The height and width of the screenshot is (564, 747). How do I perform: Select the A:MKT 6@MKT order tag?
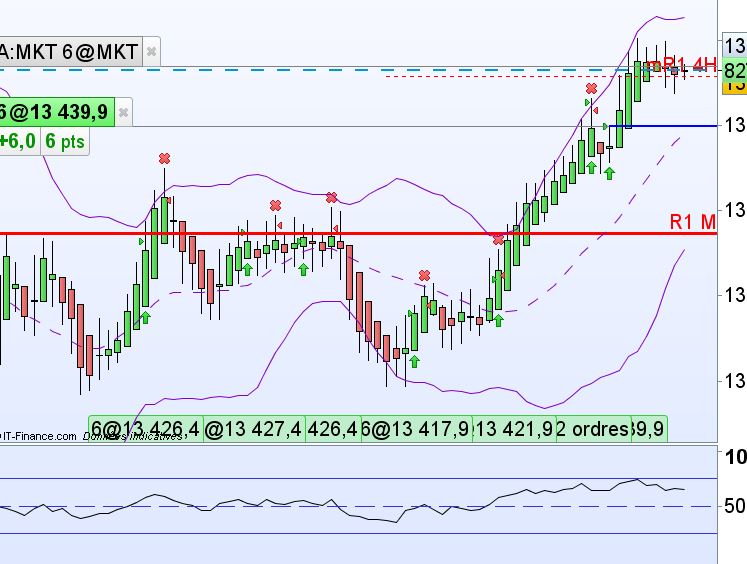71,51
